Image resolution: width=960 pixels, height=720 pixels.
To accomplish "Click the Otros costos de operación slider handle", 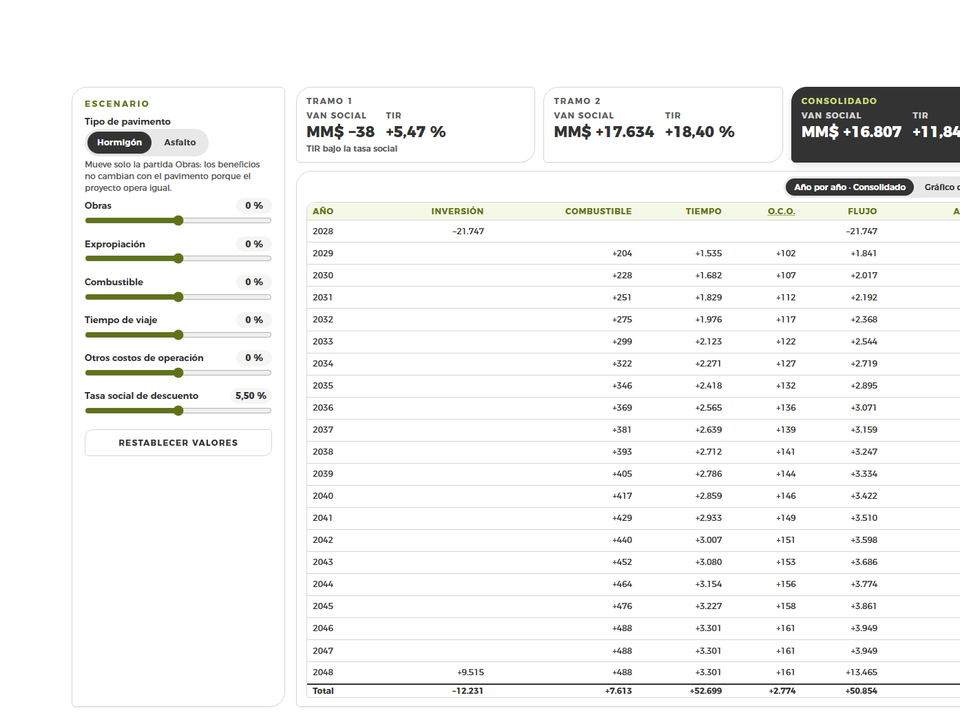I will (x=178, y=373).
